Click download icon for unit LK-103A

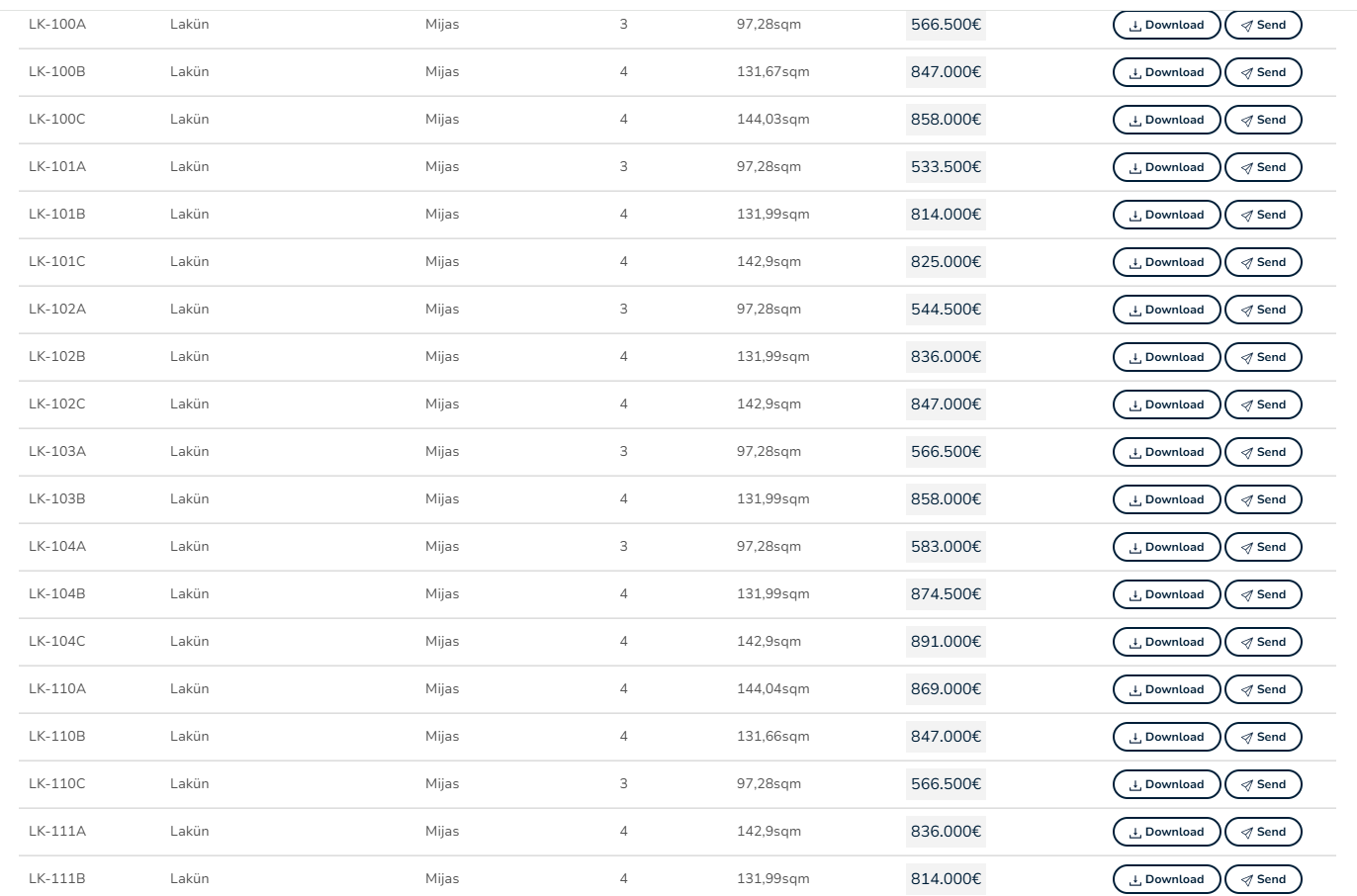1135,453
